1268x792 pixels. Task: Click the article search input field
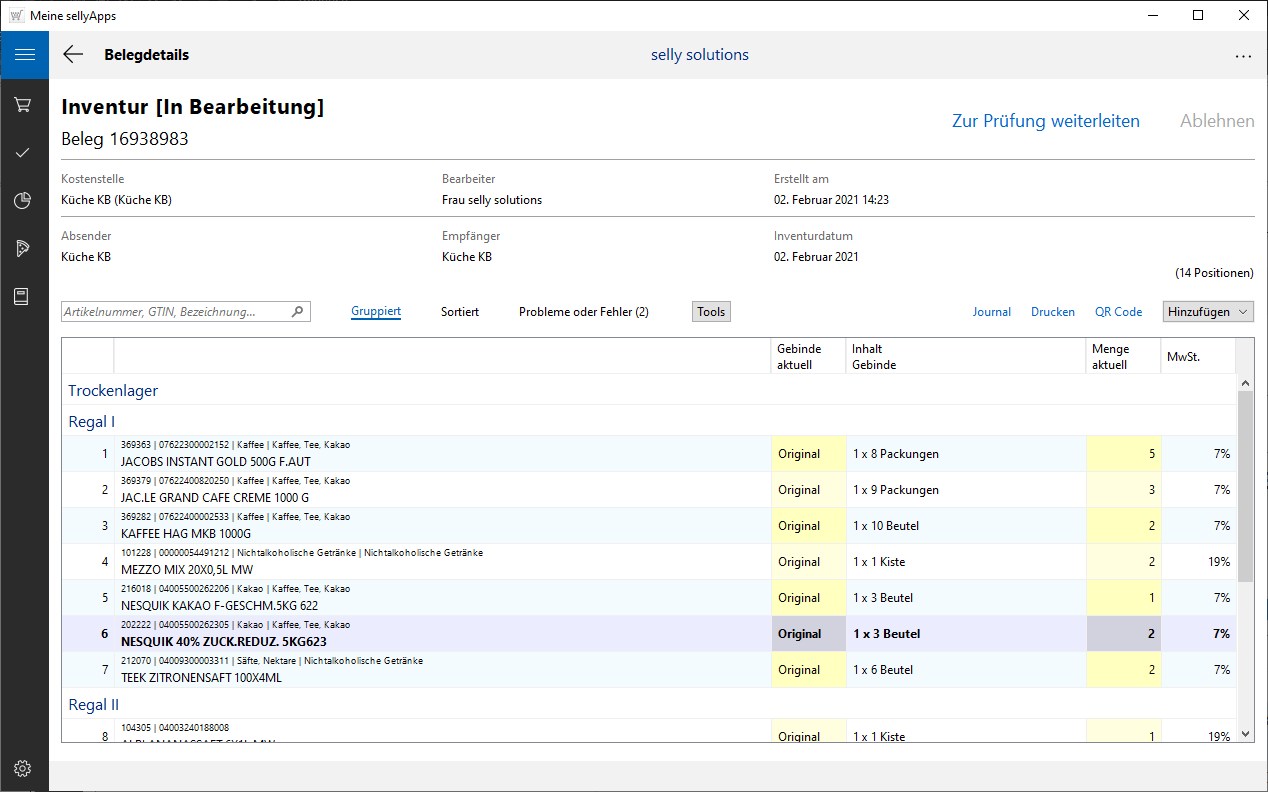pyautogui.click(x=175, y=312)
